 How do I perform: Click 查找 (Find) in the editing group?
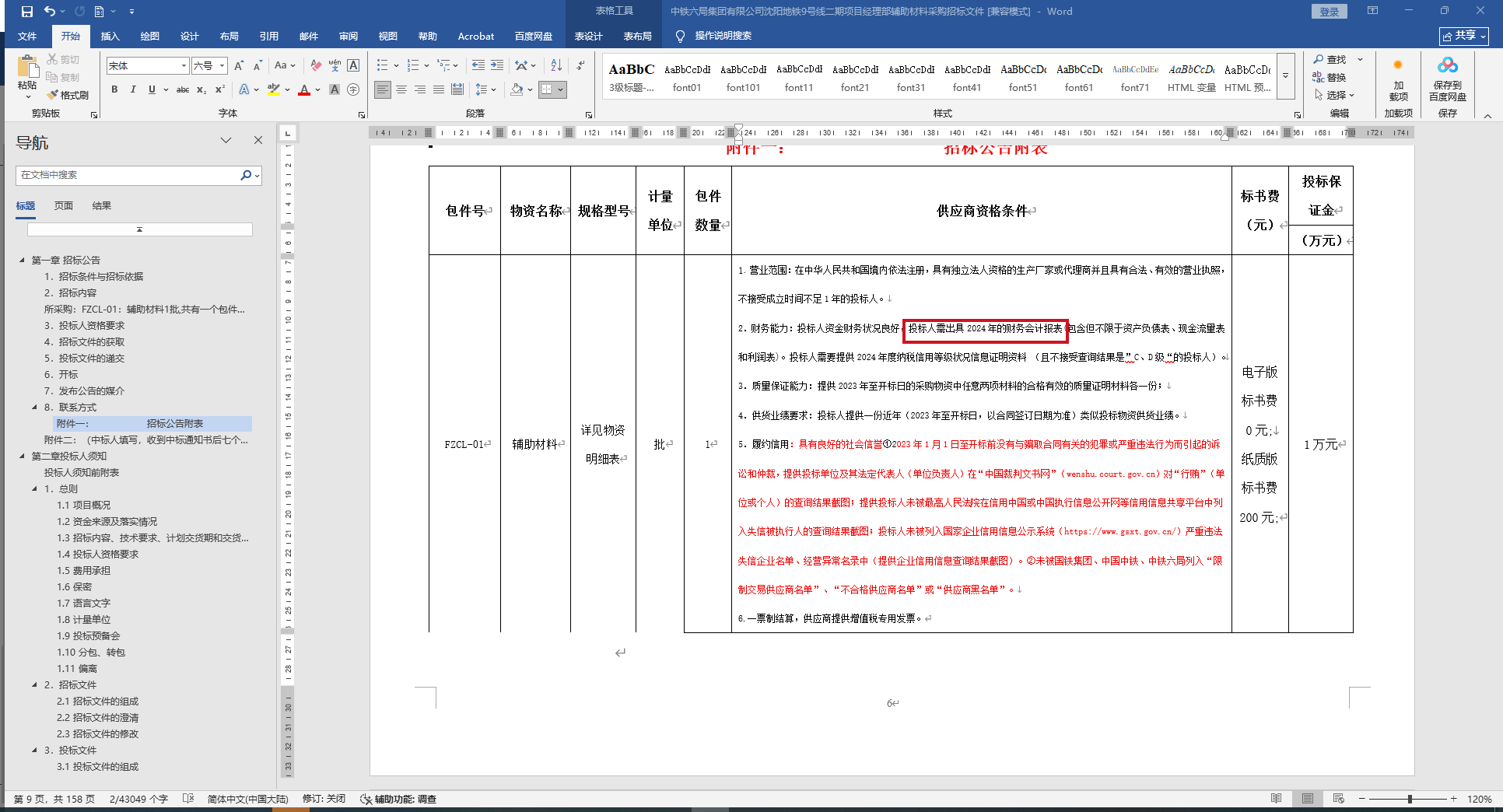tap(1330, 60)
